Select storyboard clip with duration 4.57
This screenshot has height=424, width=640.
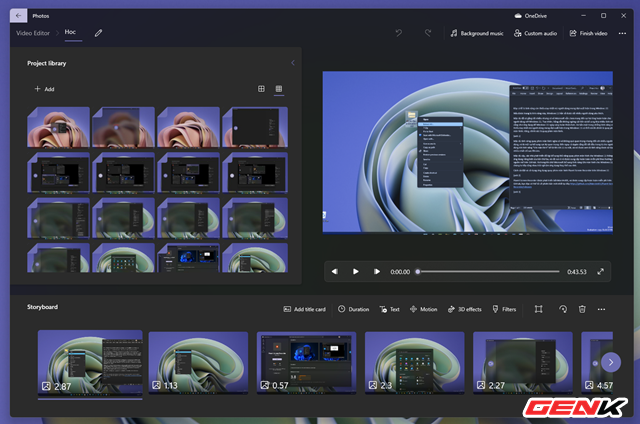593,363
